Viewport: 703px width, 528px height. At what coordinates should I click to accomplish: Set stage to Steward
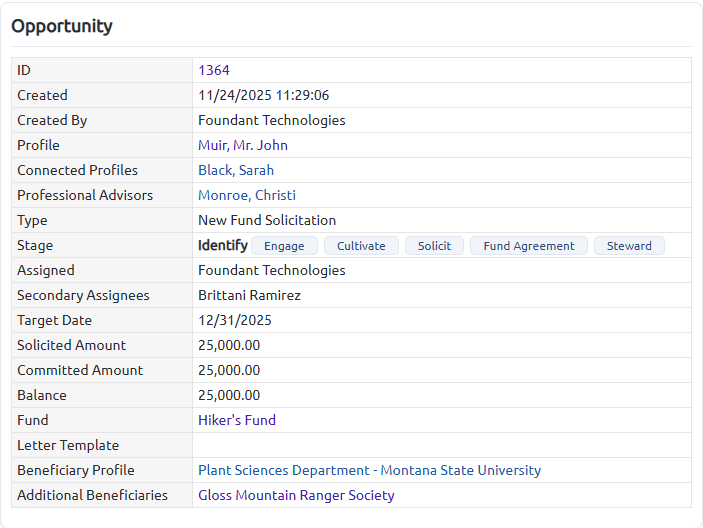tap(629, 246)
